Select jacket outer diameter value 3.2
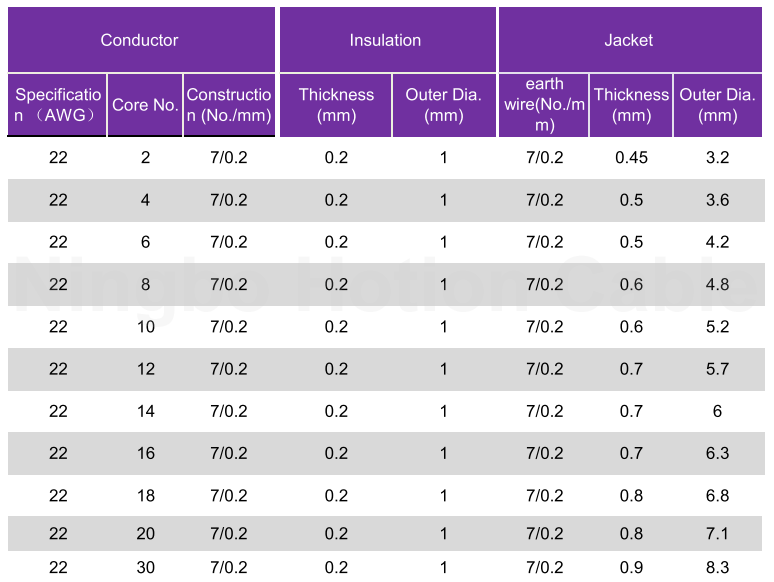This screenshot has height=582, width=774. tap(717, 157)
